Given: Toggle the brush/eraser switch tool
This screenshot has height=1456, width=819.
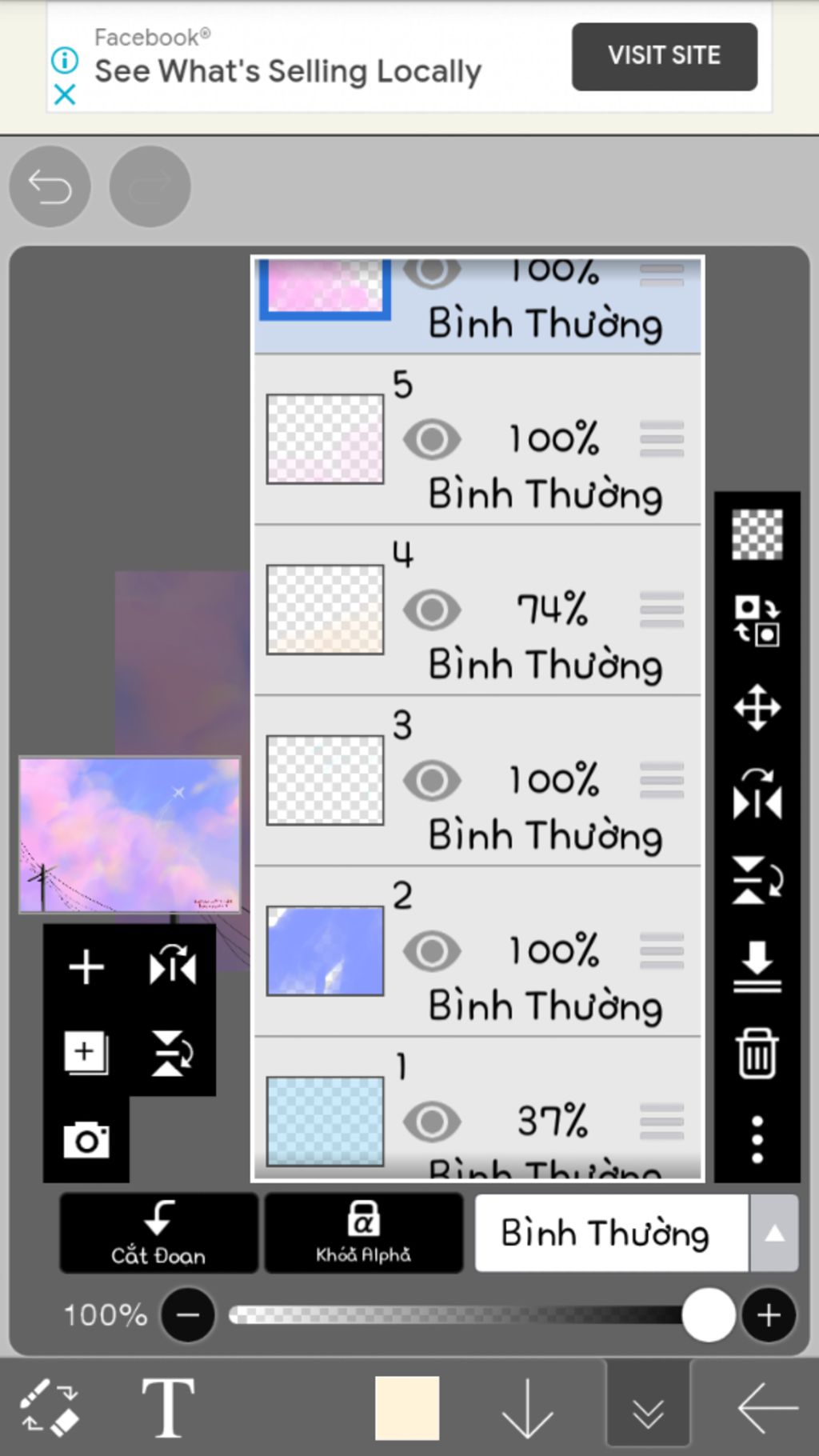Looking at the screenshot, I should (50, 1408).
